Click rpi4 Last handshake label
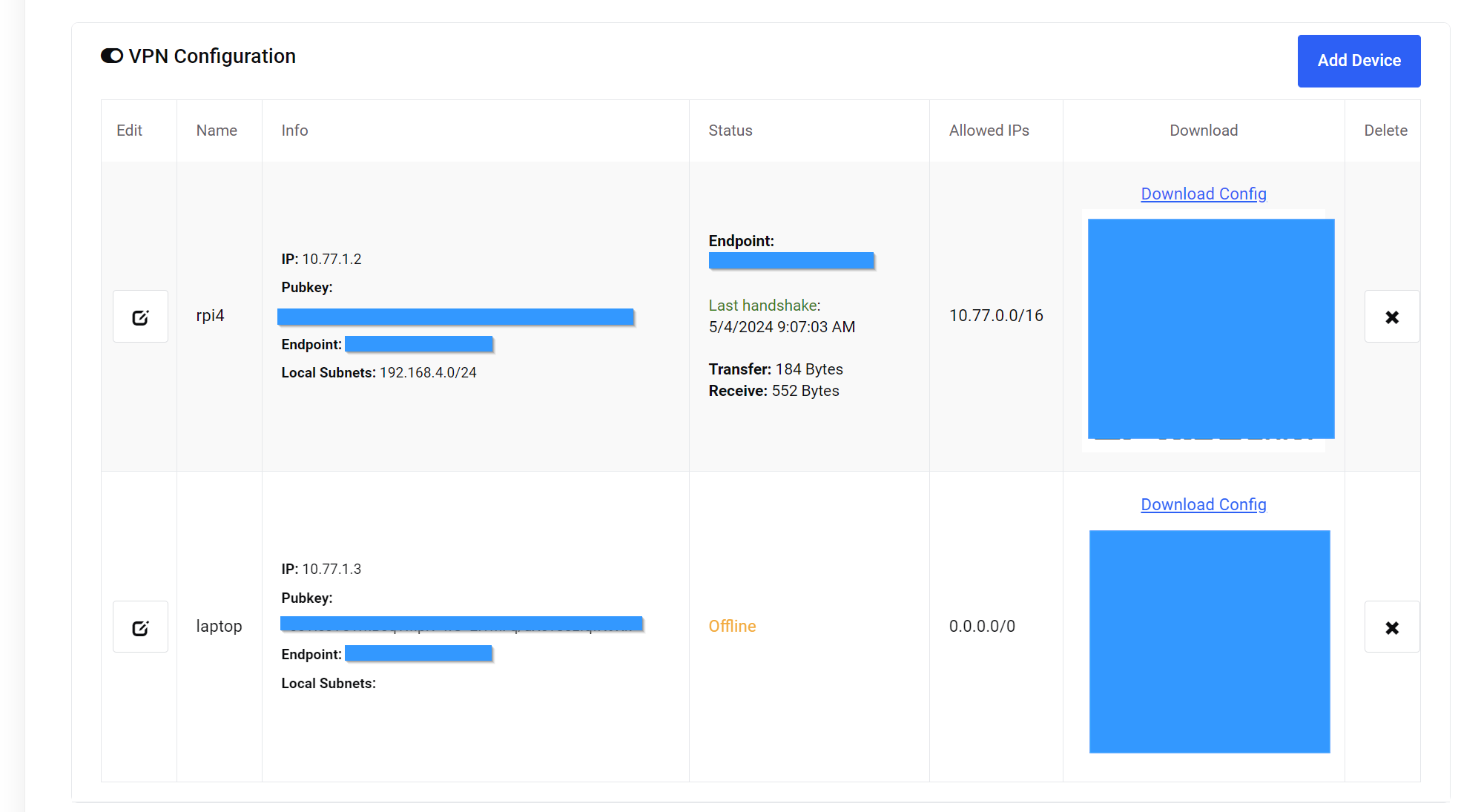Viewport: 1481px width, 812px height. click(763, 306)
